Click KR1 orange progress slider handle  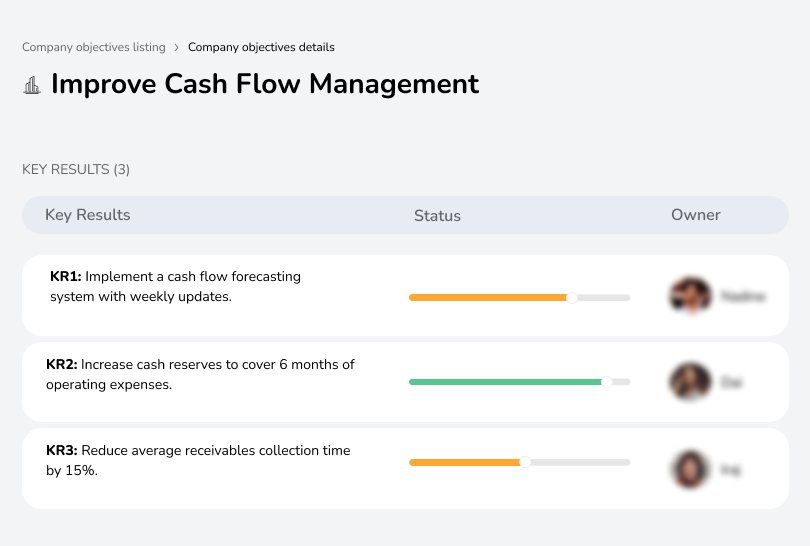pyautogui.click(x=572, y=298)
